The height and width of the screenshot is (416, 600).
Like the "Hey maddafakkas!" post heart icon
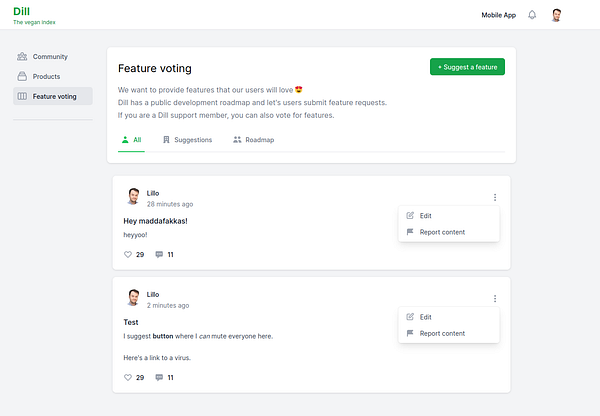(x=128, y=255)
